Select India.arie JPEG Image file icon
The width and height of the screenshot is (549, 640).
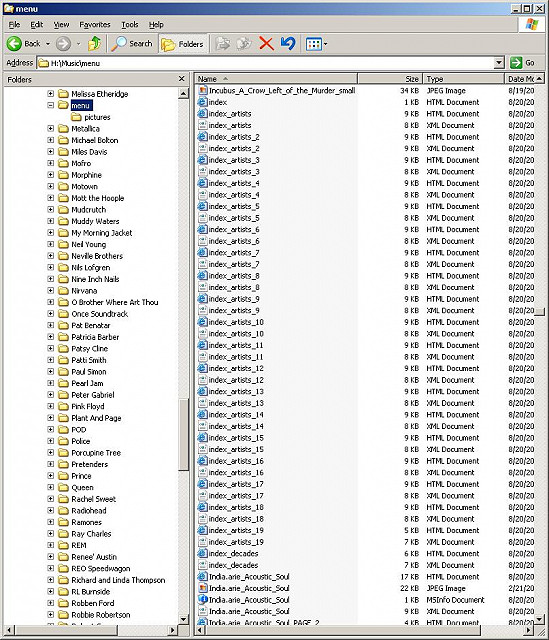coord(202,588)
